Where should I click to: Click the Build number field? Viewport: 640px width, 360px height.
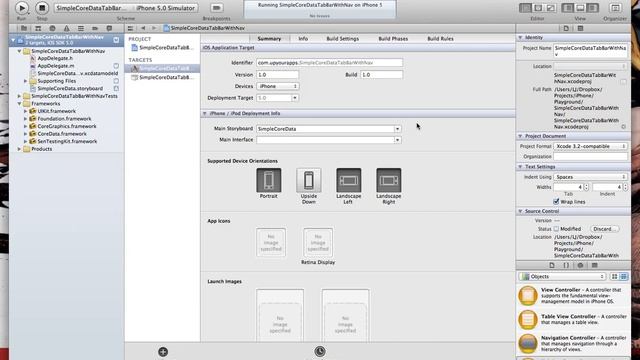point(382,75)
